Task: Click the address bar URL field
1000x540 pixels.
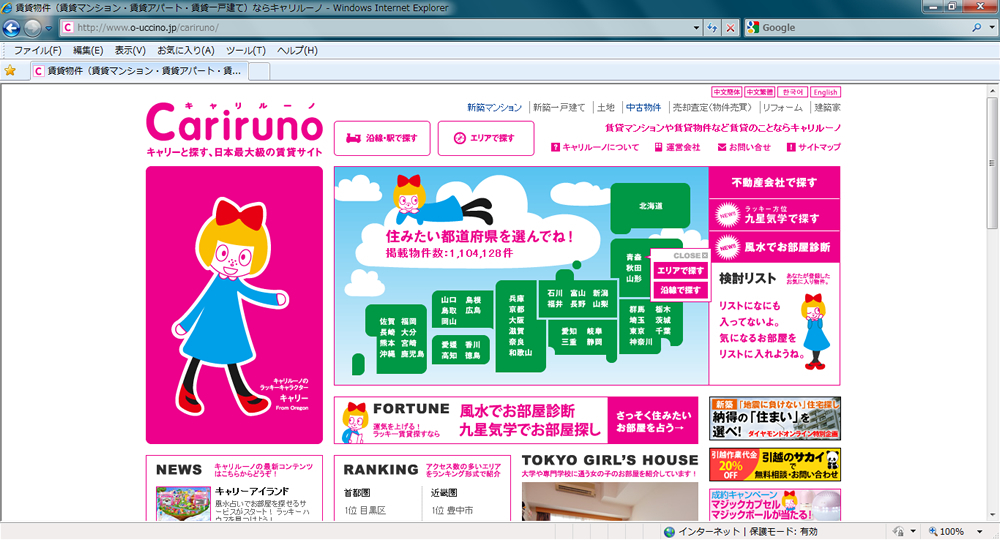Action: [376, 27]
